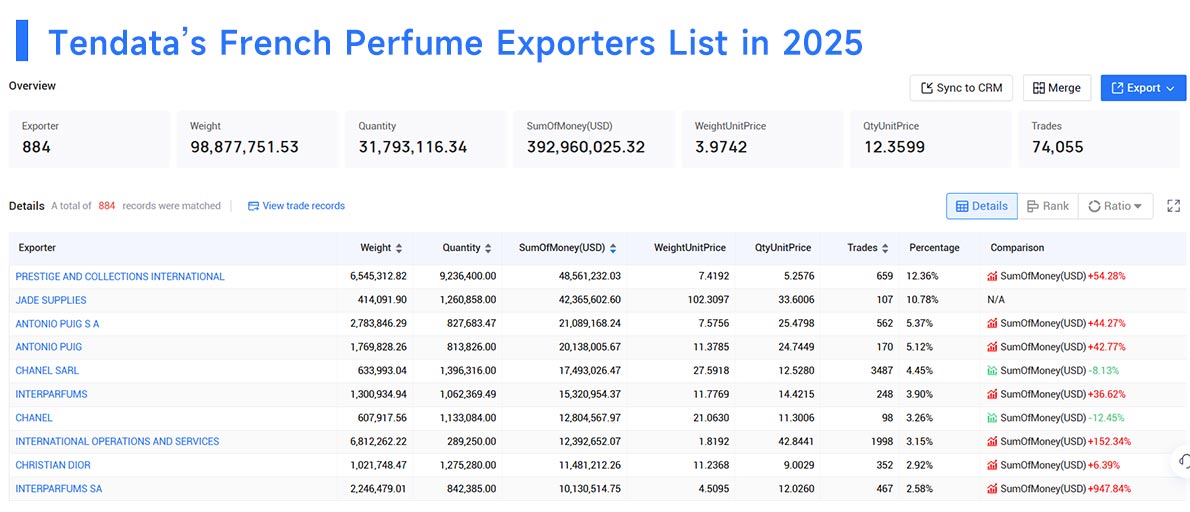Click the Merge grid icon
Viewport: 1190px width, 512px height.
(x=1039, y=88)
